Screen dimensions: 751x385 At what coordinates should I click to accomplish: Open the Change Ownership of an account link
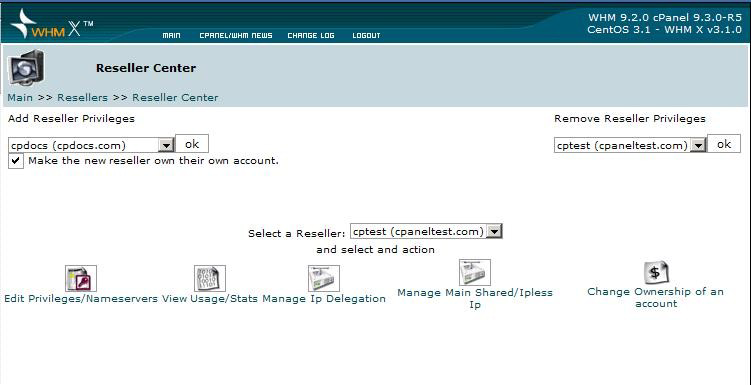point(656,298)
